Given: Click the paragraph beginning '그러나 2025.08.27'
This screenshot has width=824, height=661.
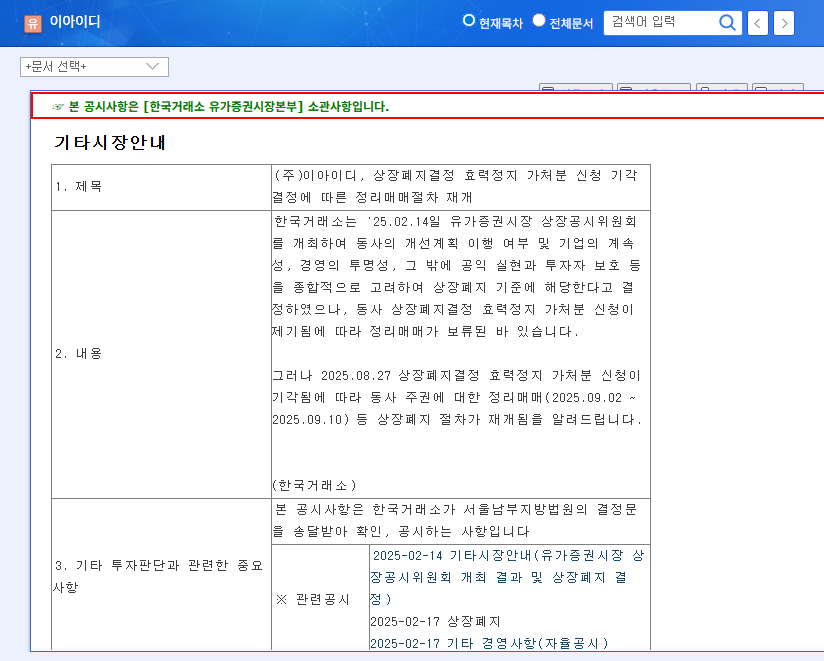Looking at the screenshot, I should point(457,397).
